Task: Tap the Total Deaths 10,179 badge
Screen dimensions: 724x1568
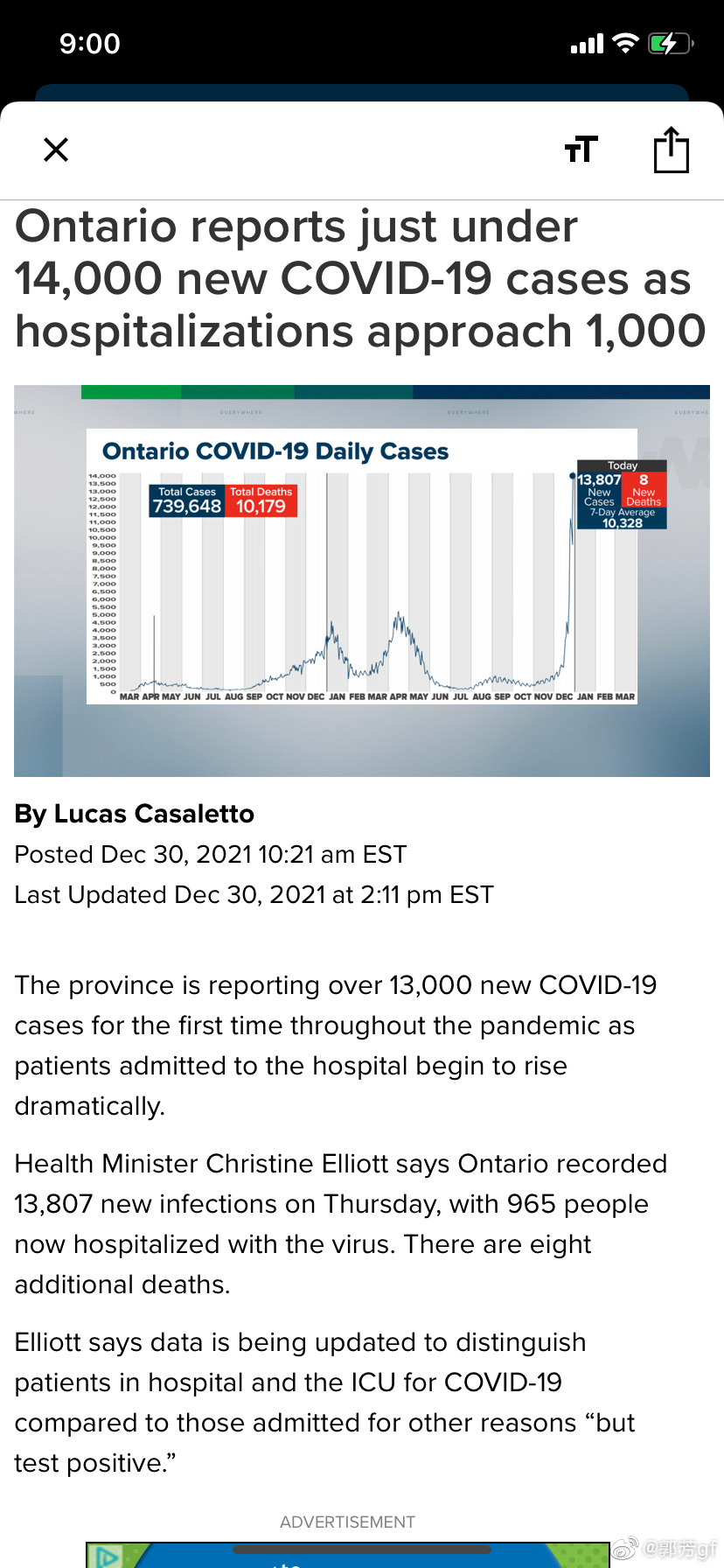Action: tap(261, 500)
